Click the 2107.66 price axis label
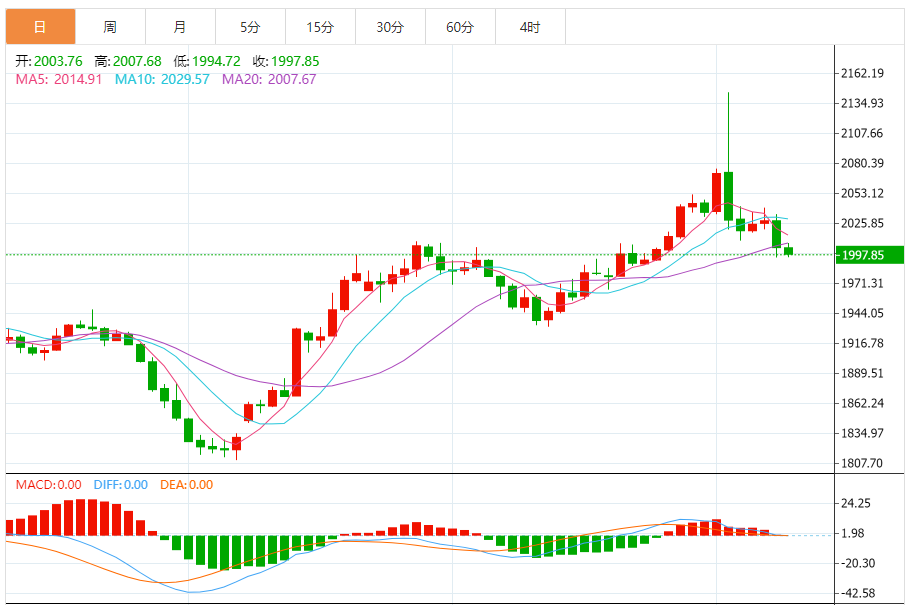This screenshot has width=911, height=605. click(862, 134)
